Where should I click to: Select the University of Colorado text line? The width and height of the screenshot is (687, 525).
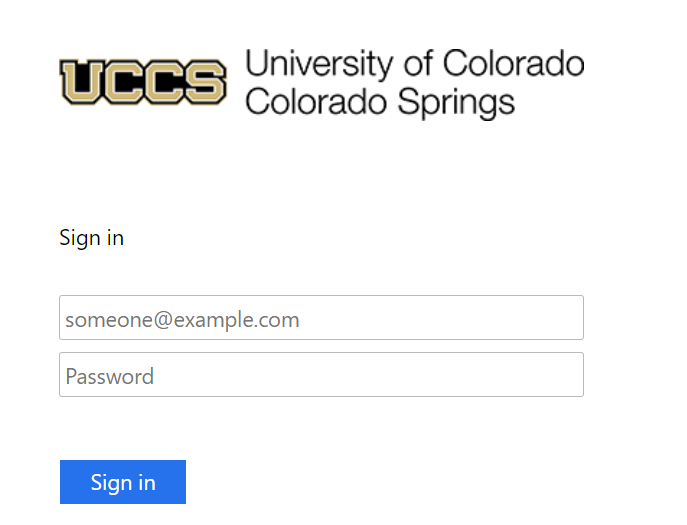coord(414,64)
